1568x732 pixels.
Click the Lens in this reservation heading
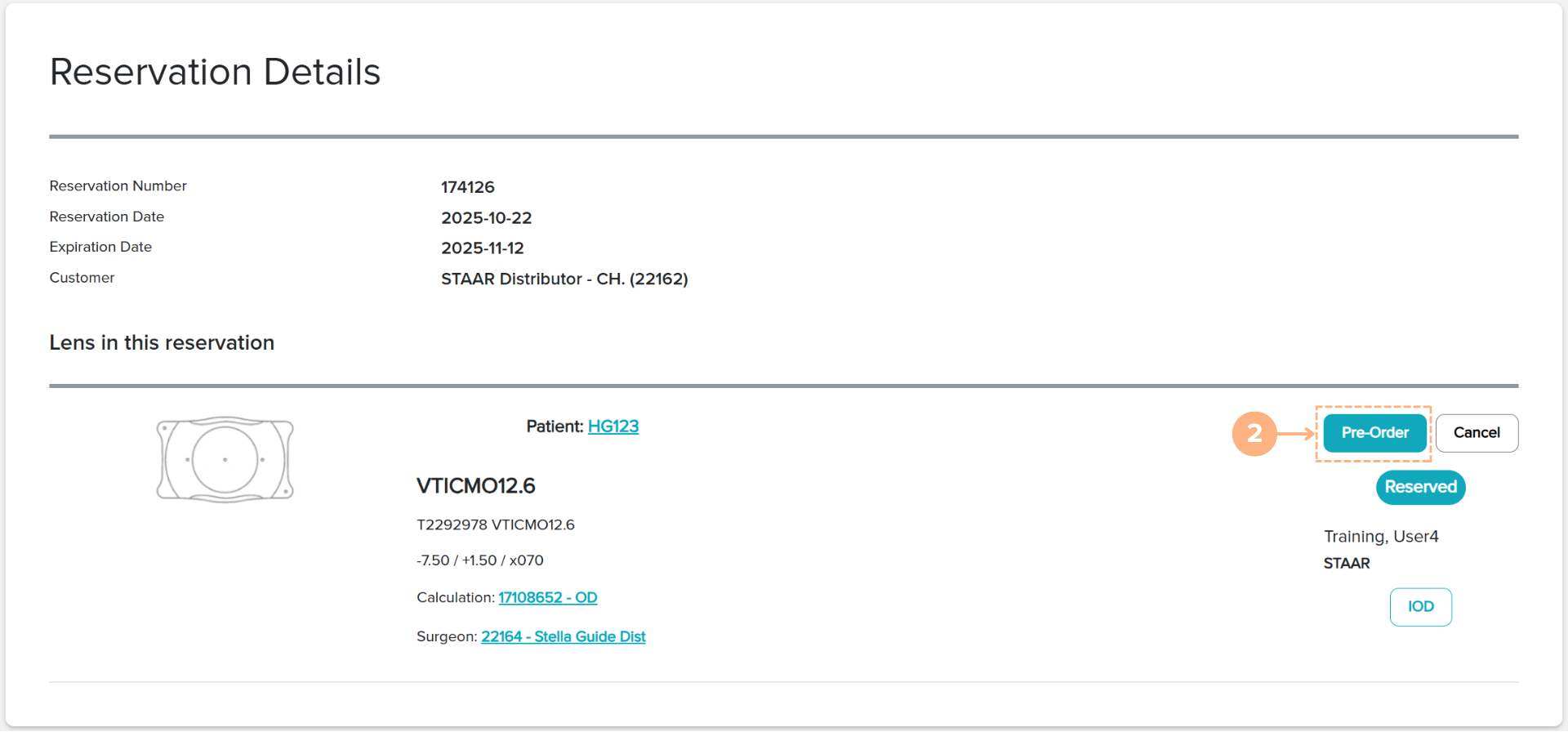[x=162, y=343]
